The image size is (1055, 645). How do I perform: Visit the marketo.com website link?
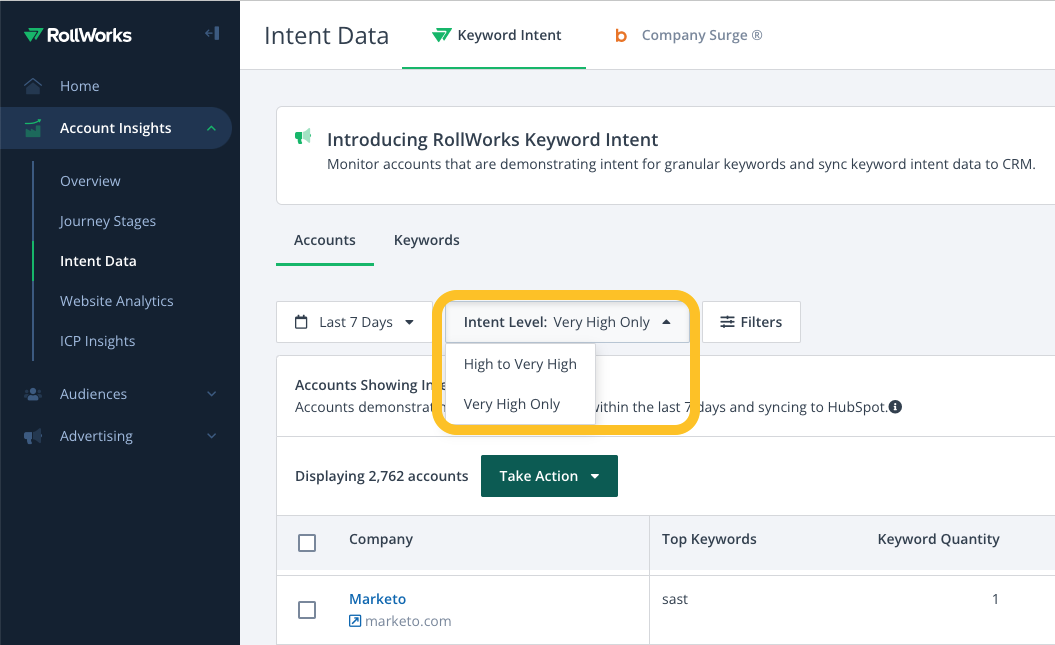point(408,621)
